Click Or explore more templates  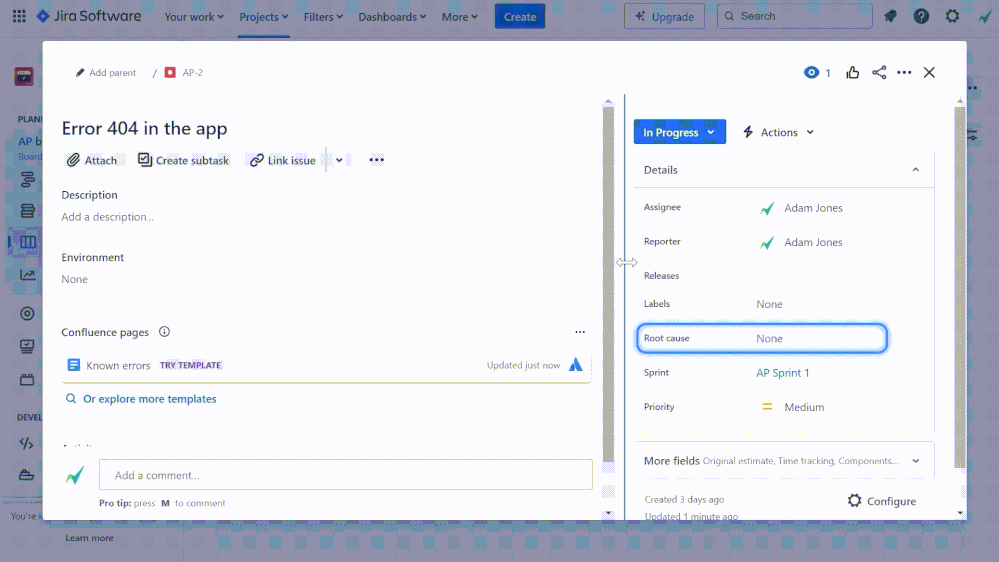(150, 399)
